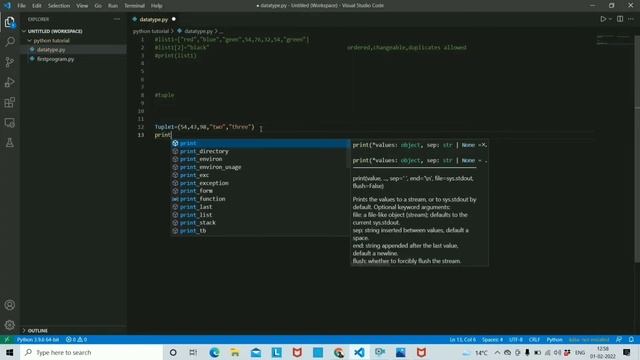Launch Microsoft Edge from taskbar
The height and width of the screenshot is (360, 640).
(214, 352)
